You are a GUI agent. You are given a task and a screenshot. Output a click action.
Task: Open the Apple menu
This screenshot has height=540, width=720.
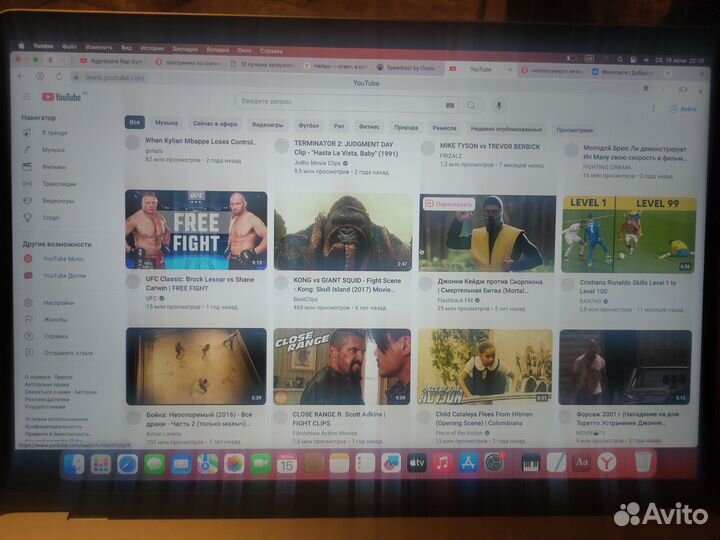(21, 45)
